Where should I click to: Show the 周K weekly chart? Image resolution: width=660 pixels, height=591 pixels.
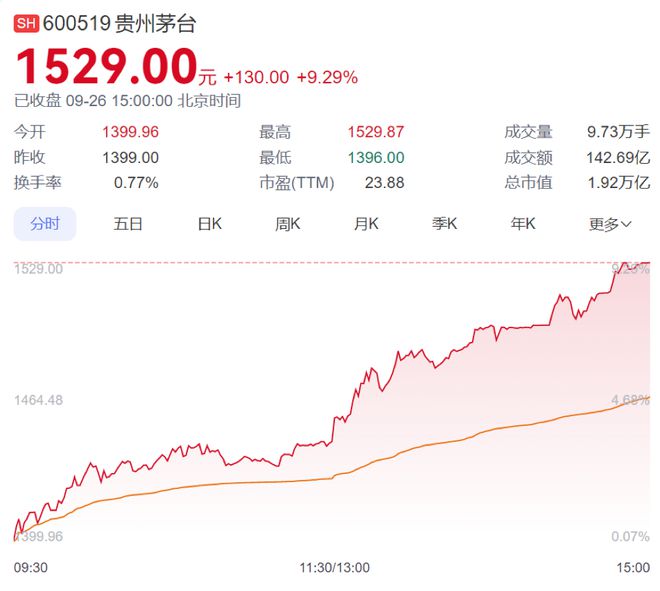tap(288, 224)
